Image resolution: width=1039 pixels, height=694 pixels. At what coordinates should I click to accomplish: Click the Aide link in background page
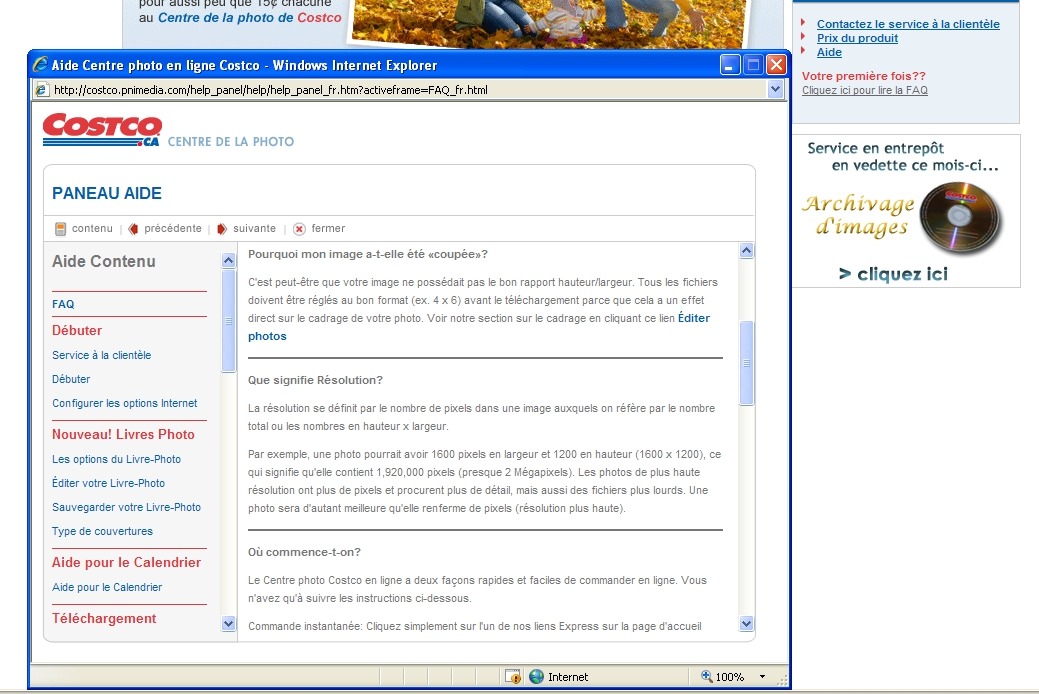tap(829, 52)
